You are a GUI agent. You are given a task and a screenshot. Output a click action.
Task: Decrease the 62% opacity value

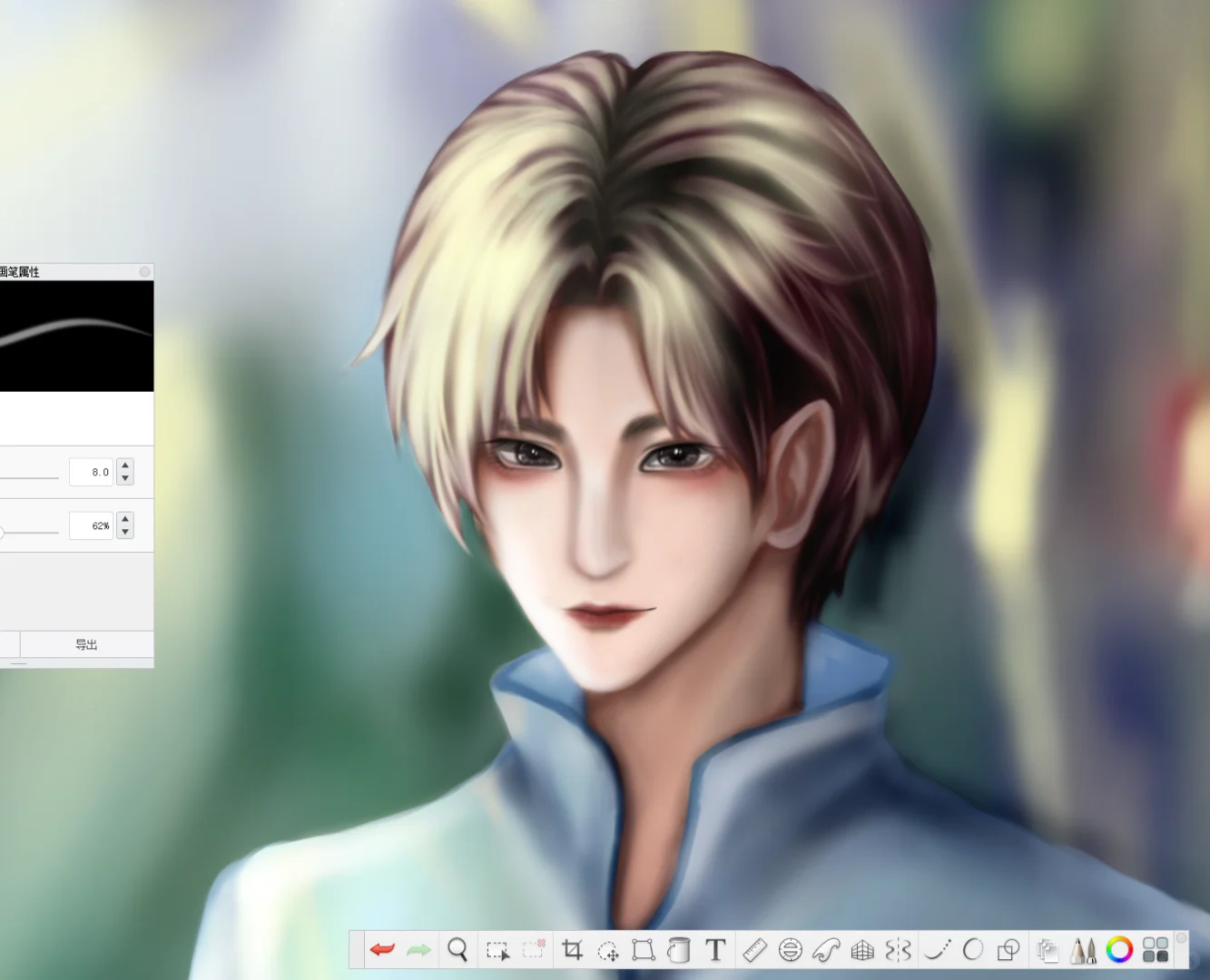[x=125, y=532]
